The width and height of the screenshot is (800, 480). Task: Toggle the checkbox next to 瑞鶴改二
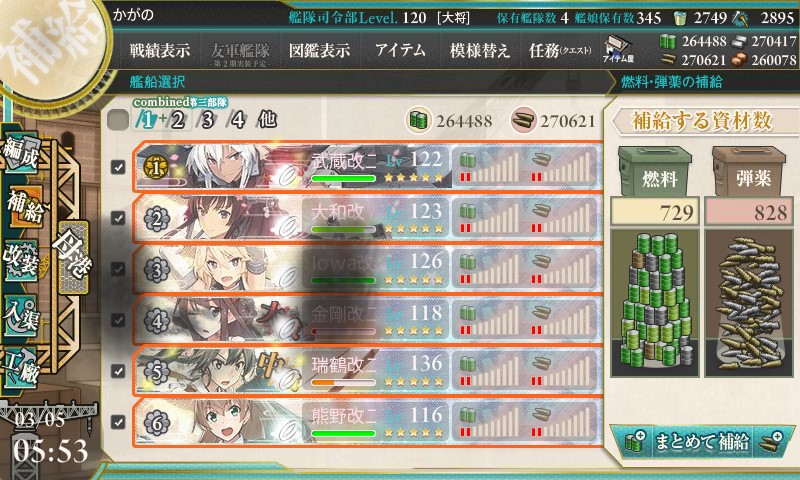point(118,371)
